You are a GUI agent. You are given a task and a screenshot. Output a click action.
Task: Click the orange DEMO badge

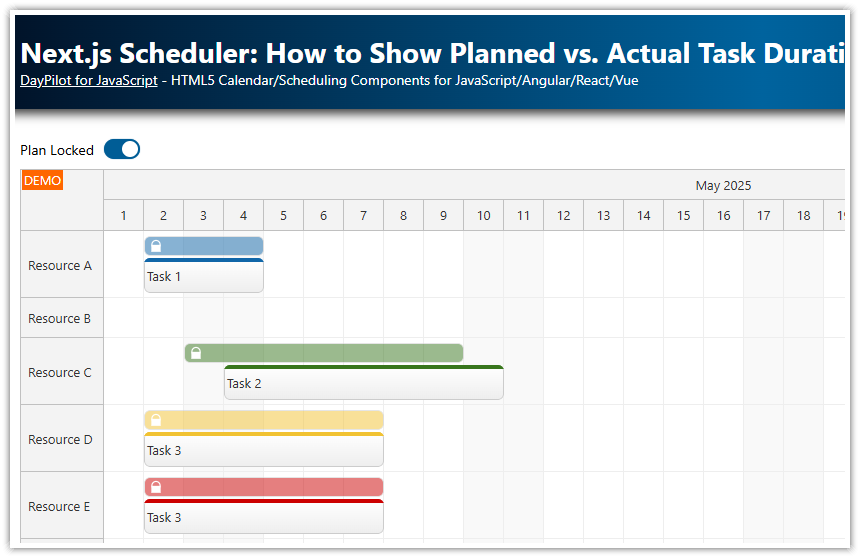pyautogui.click(x=42, y=181)
